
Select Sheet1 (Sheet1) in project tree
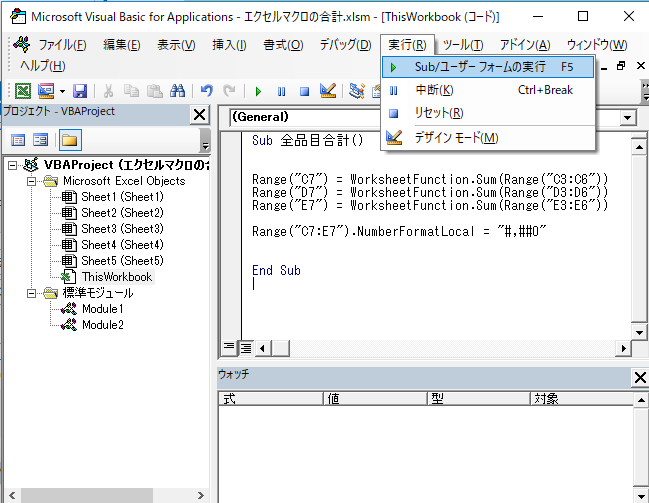[122, 197]
